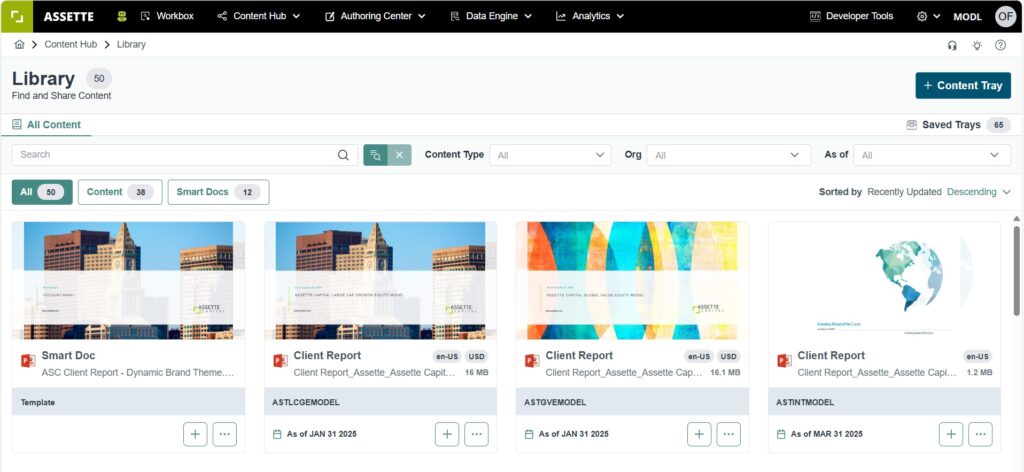Open more options for ASTLCGEMODEL card
This screenshot has width=1024, height=472.
click(477, 434)
